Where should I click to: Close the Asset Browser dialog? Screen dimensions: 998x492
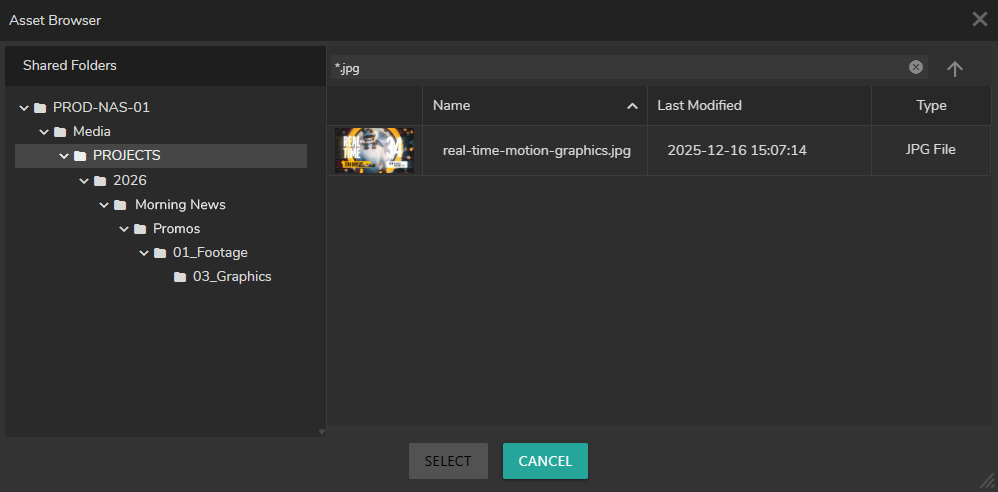[979, 19]
